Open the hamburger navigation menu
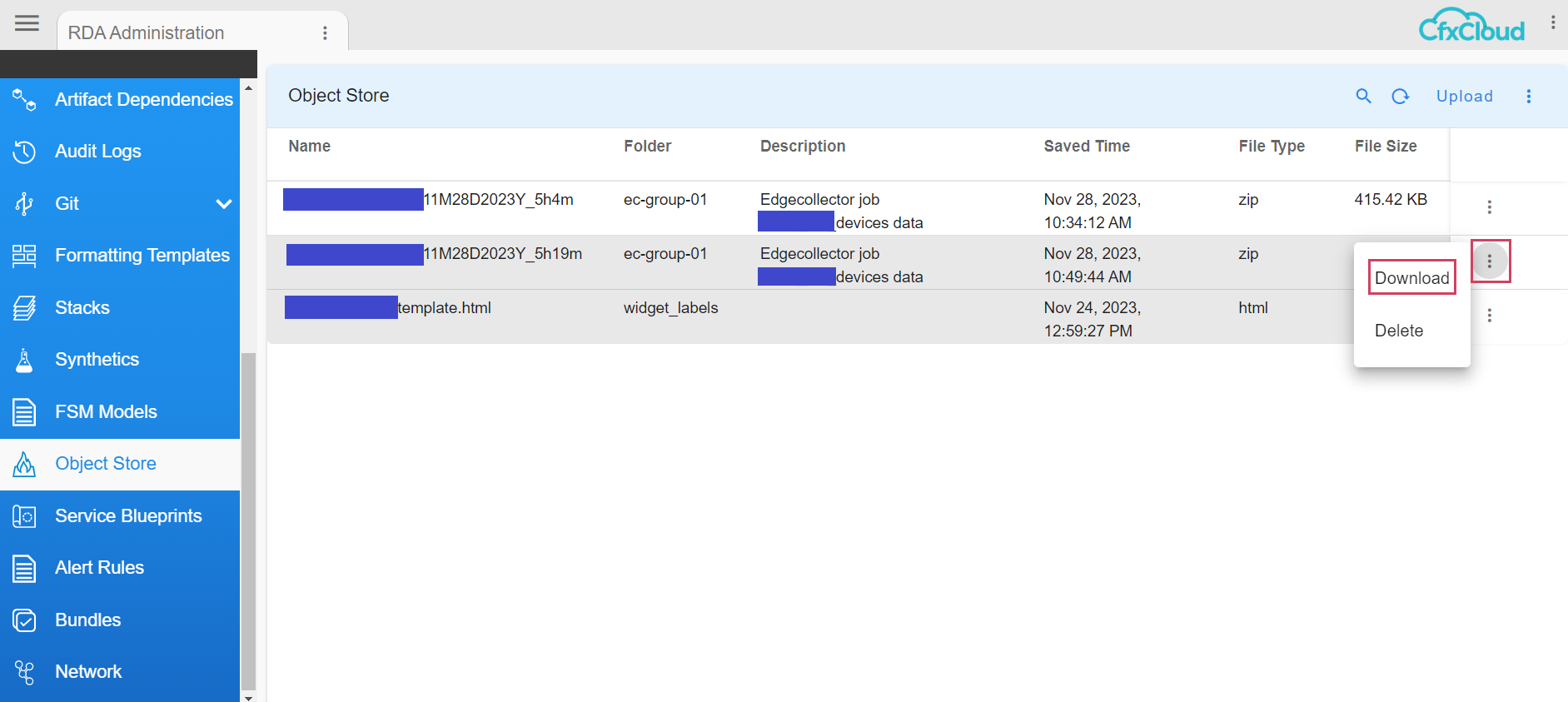Screen dimensions: 1568x702 [27, 23]
